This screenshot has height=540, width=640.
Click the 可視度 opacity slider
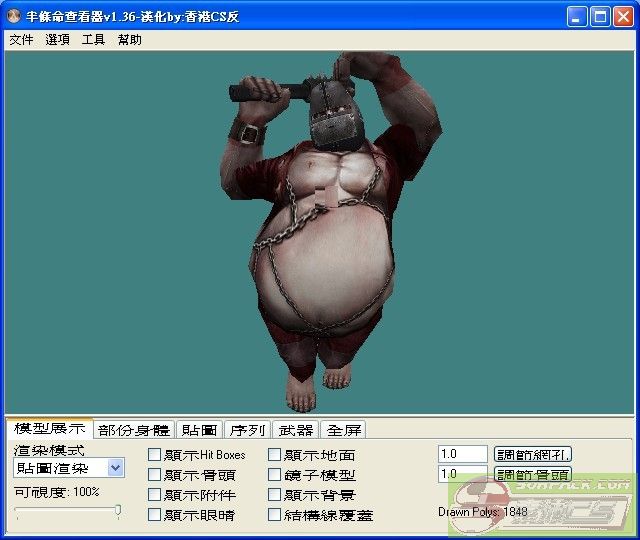[x=68, y=511]
